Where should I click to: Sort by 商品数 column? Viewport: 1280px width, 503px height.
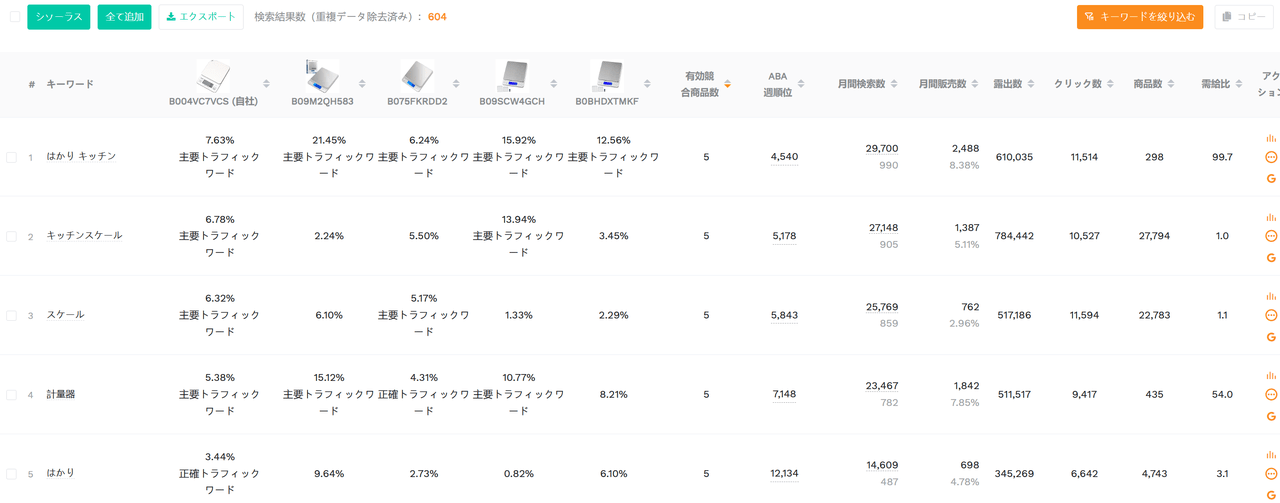pyautogui.click(x=1170, y=84)
